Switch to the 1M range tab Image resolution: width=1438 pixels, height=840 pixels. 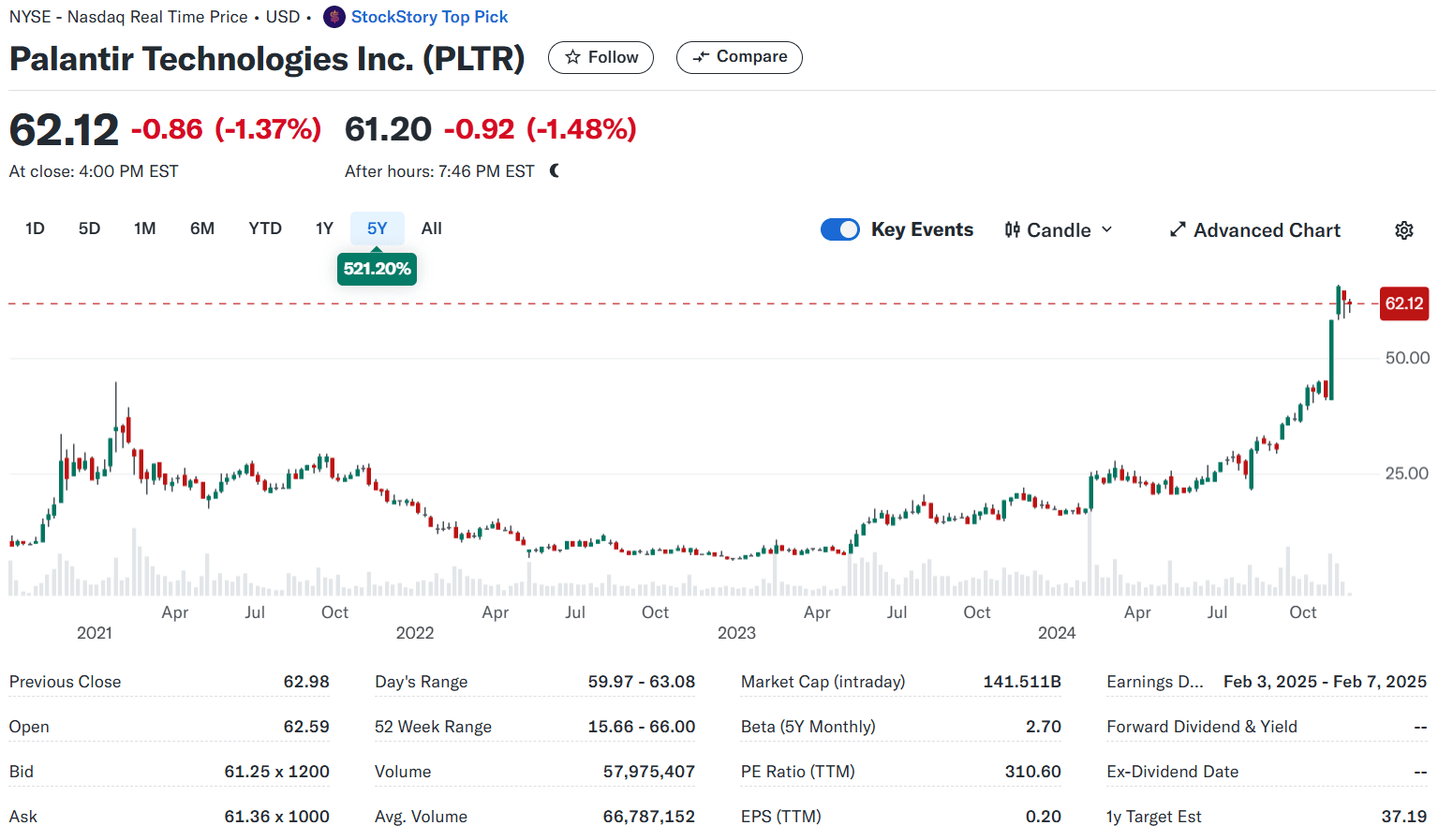(x=145, y=228)
